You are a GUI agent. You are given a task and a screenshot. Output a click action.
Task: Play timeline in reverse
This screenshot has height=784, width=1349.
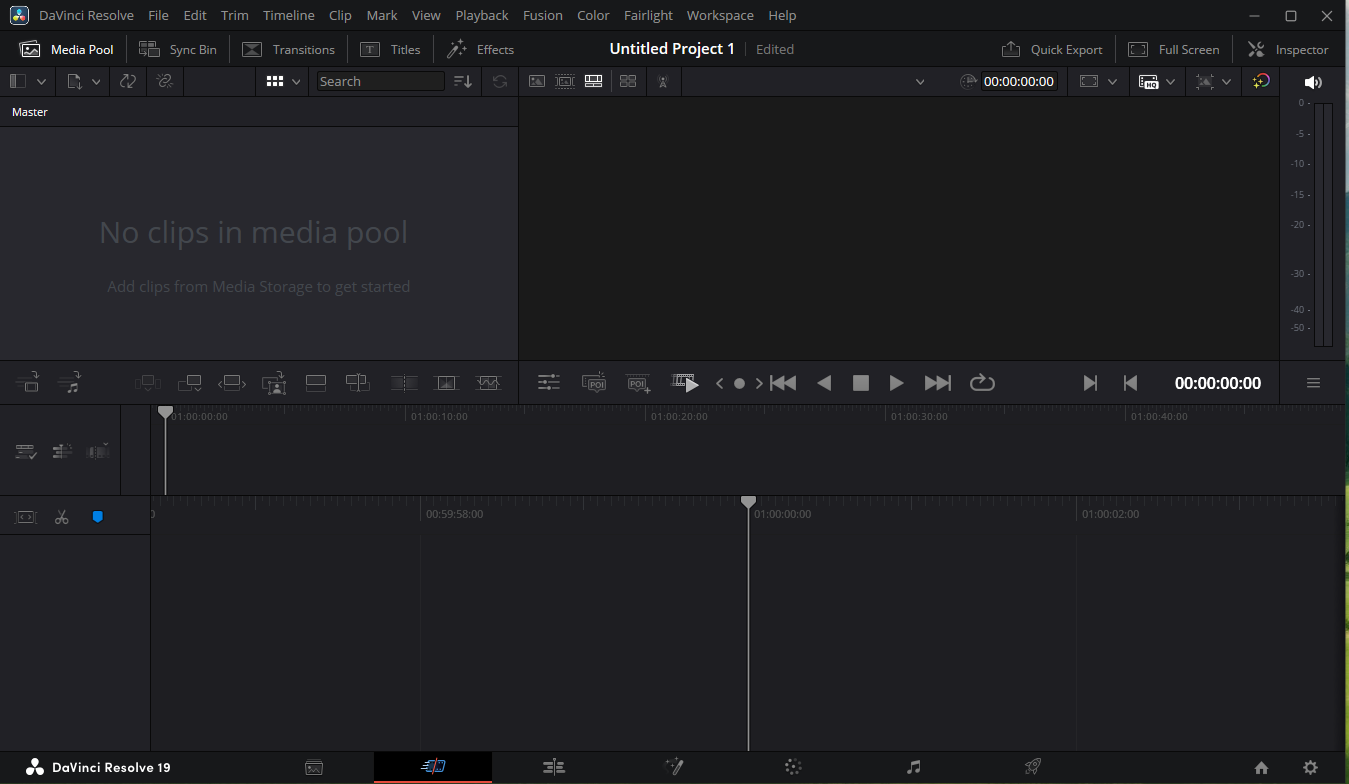click(x=824, y=382)
